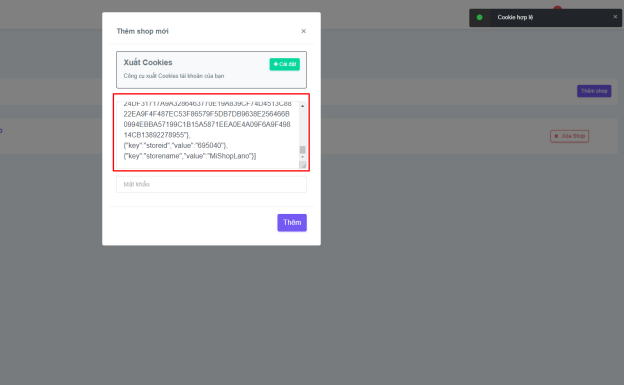The width and height of the screenshot is (625, 385).
Task: Click the cookie textarea scroll-up arrow
Action: (303, 106)
